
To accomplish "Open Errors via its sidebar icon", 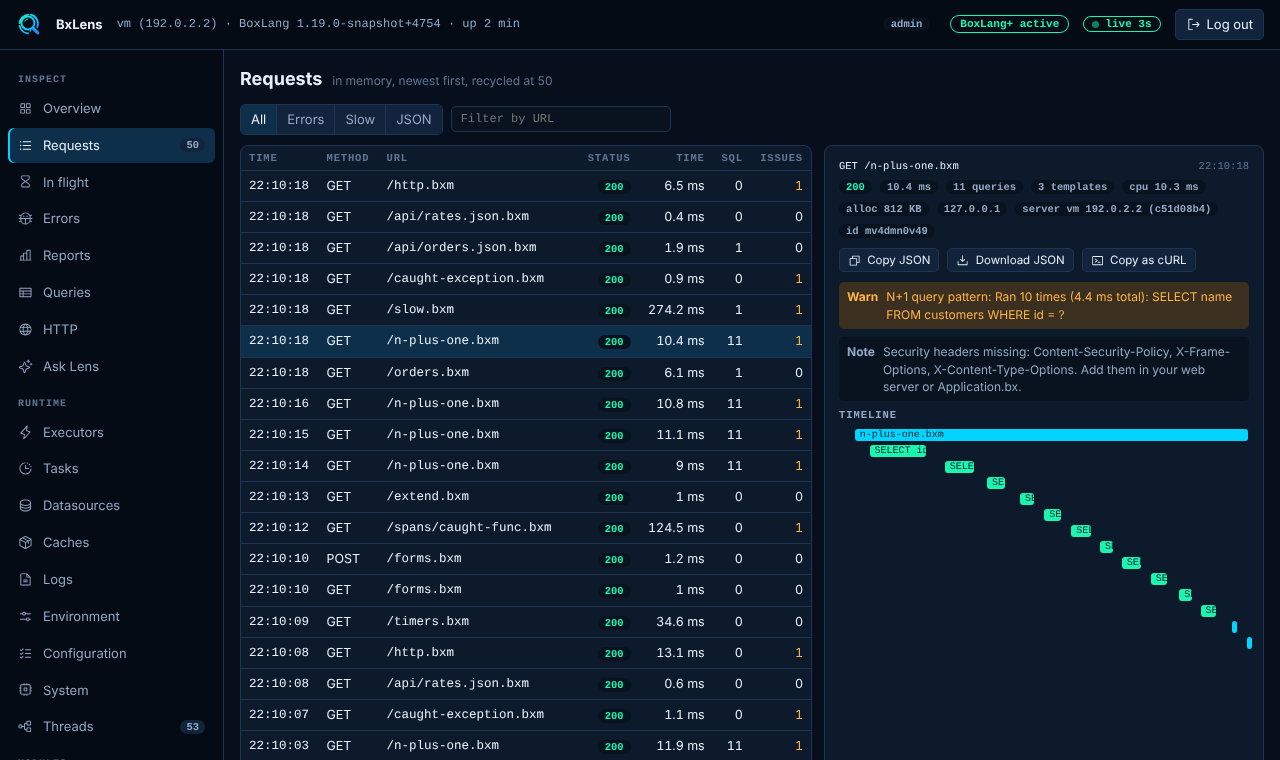I will coord(26,218).
